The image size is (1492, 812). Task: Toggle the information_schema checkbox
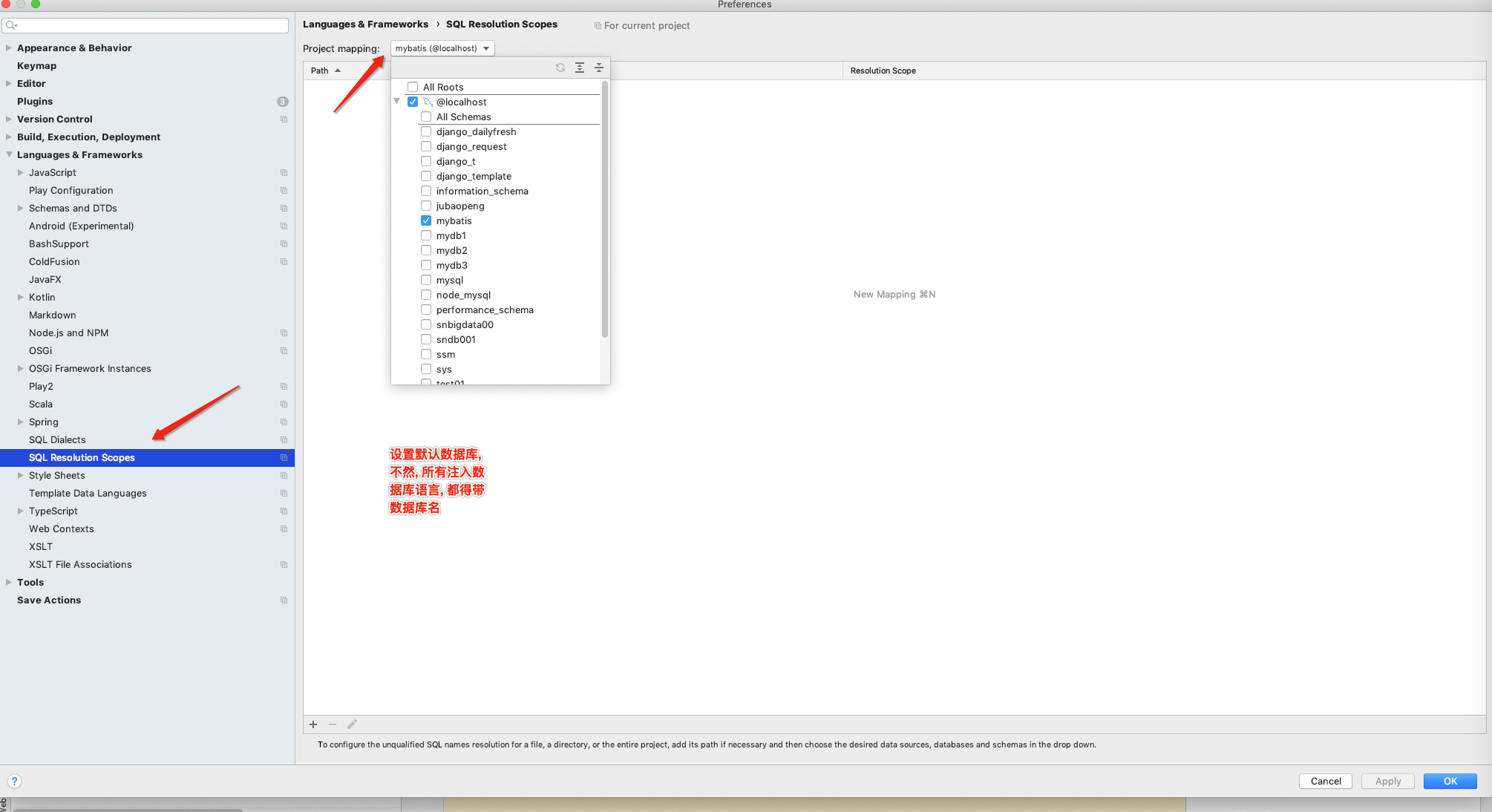tap(425, 191)
